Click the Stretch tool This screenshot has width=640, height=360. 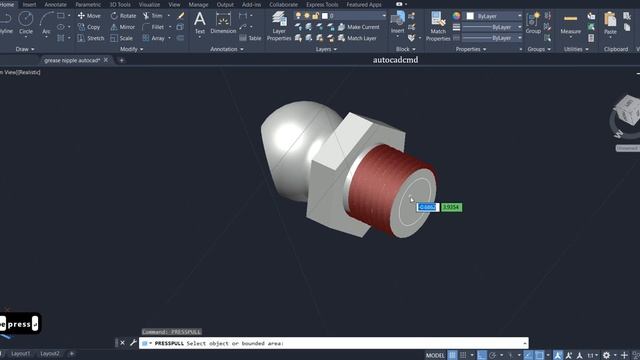(91, 38)
